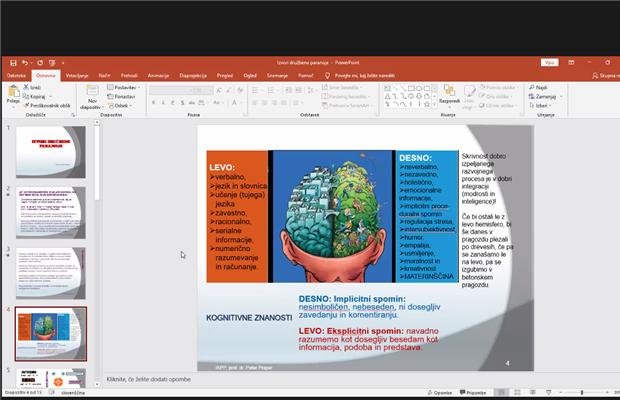Screen dimensions: 620x400
Task: Click Pretvori v SmartArt
Action: pyautogui.click(x=347, y=106)
